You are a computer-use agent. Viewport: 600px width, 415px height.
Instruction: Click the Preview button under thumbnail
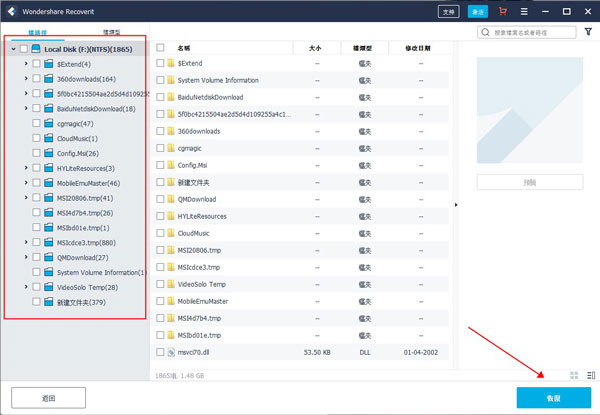tap(530, 182)
